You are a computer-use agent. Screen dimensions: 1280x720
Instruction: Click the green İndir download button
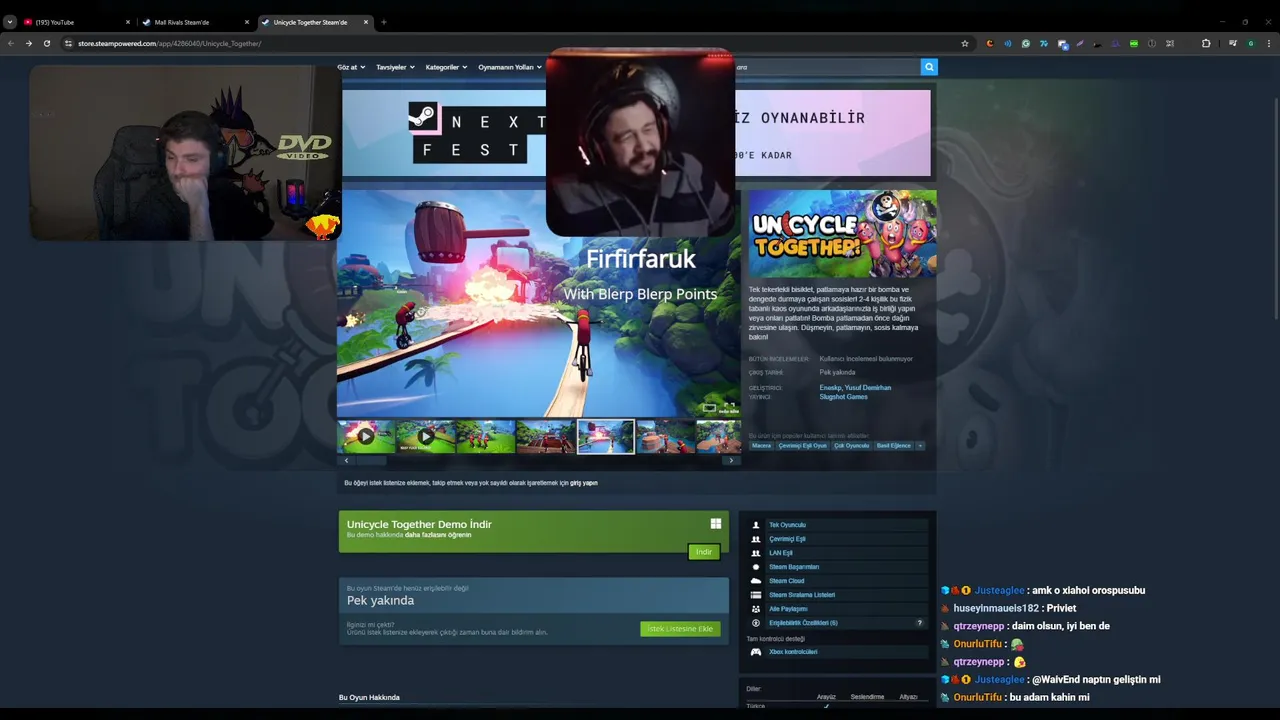704,552
